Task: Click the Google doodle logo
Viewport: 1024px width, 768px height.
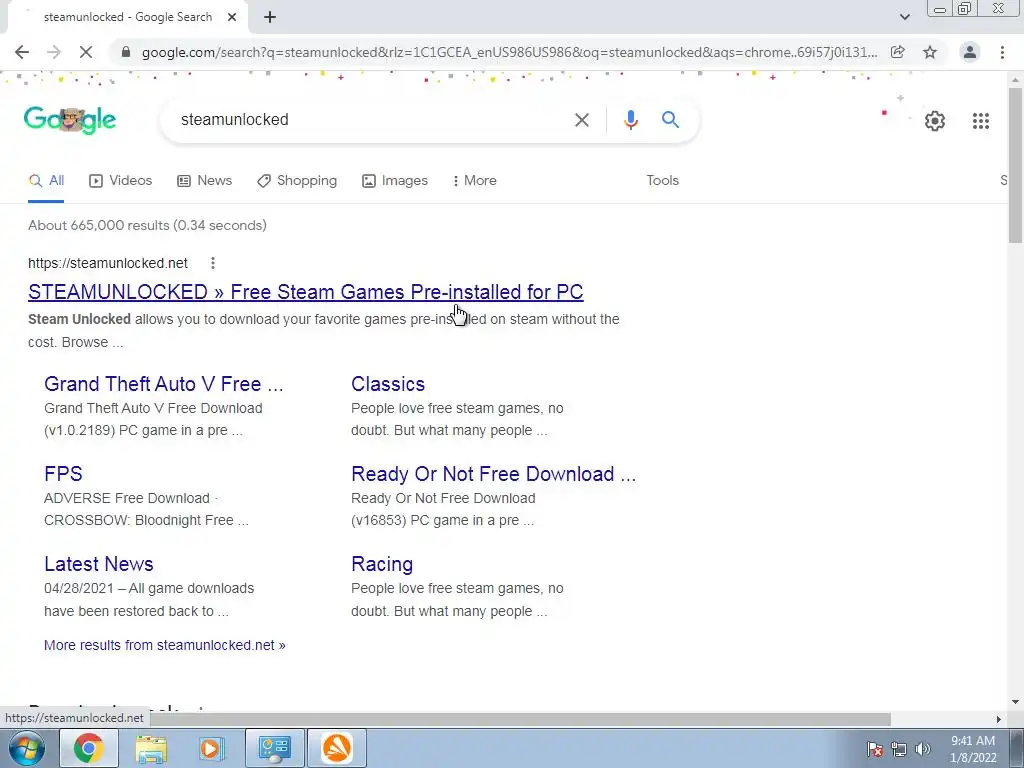Action: [70, 120]
